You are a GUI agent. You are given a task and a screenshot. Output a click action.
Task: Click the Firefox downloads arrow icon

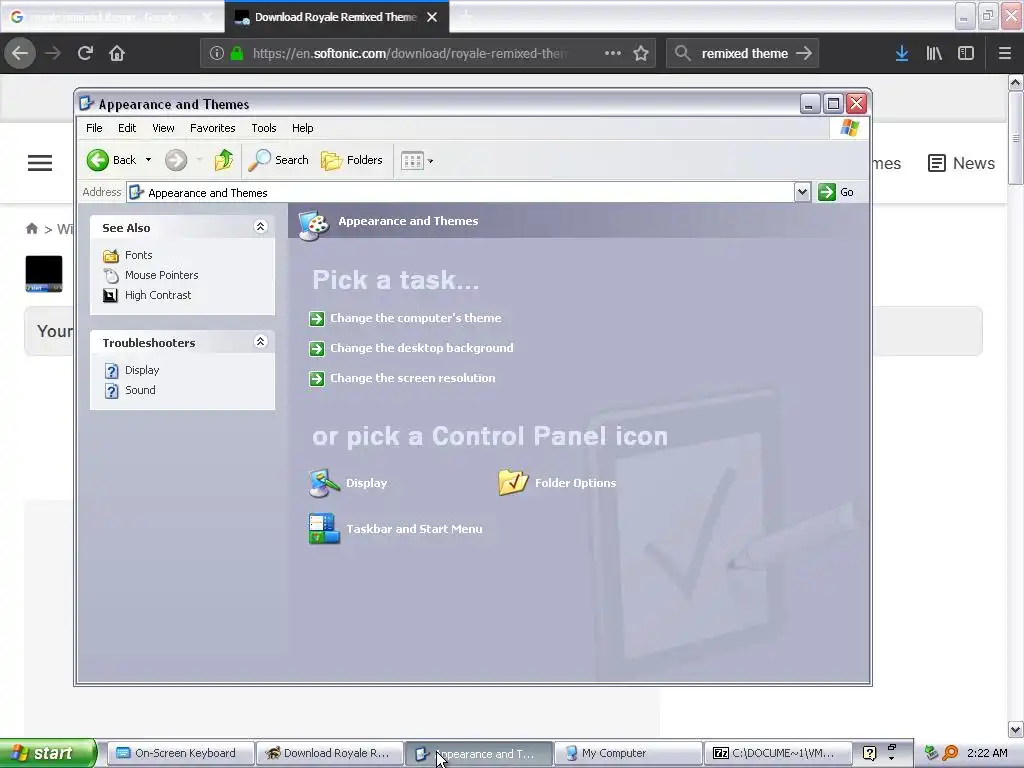click(x=902, y=53)
